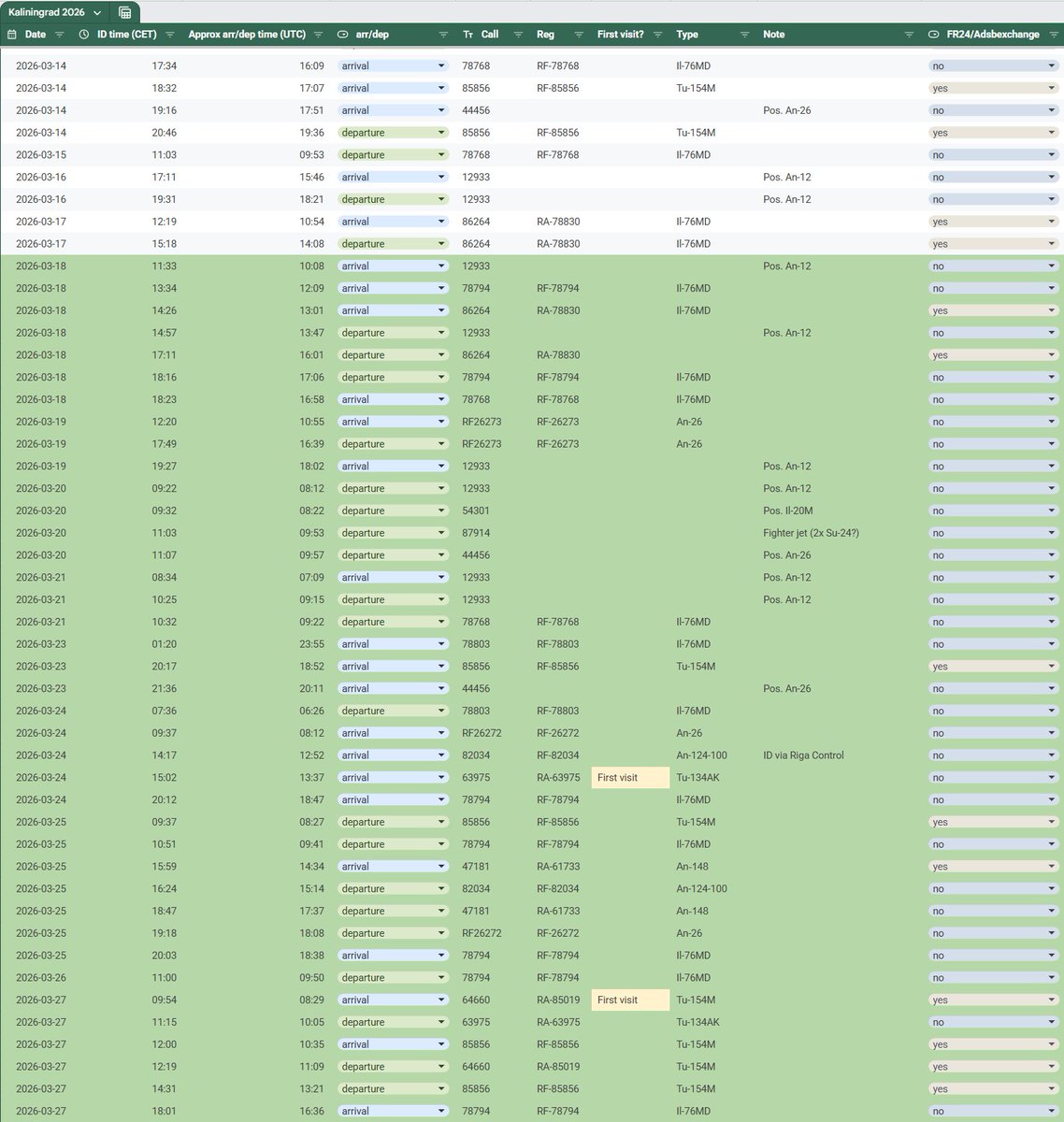Open filter icon for Approx arr/dep time (UTC)
This screenshot has height=1122, width=1064.
(318, 35)
